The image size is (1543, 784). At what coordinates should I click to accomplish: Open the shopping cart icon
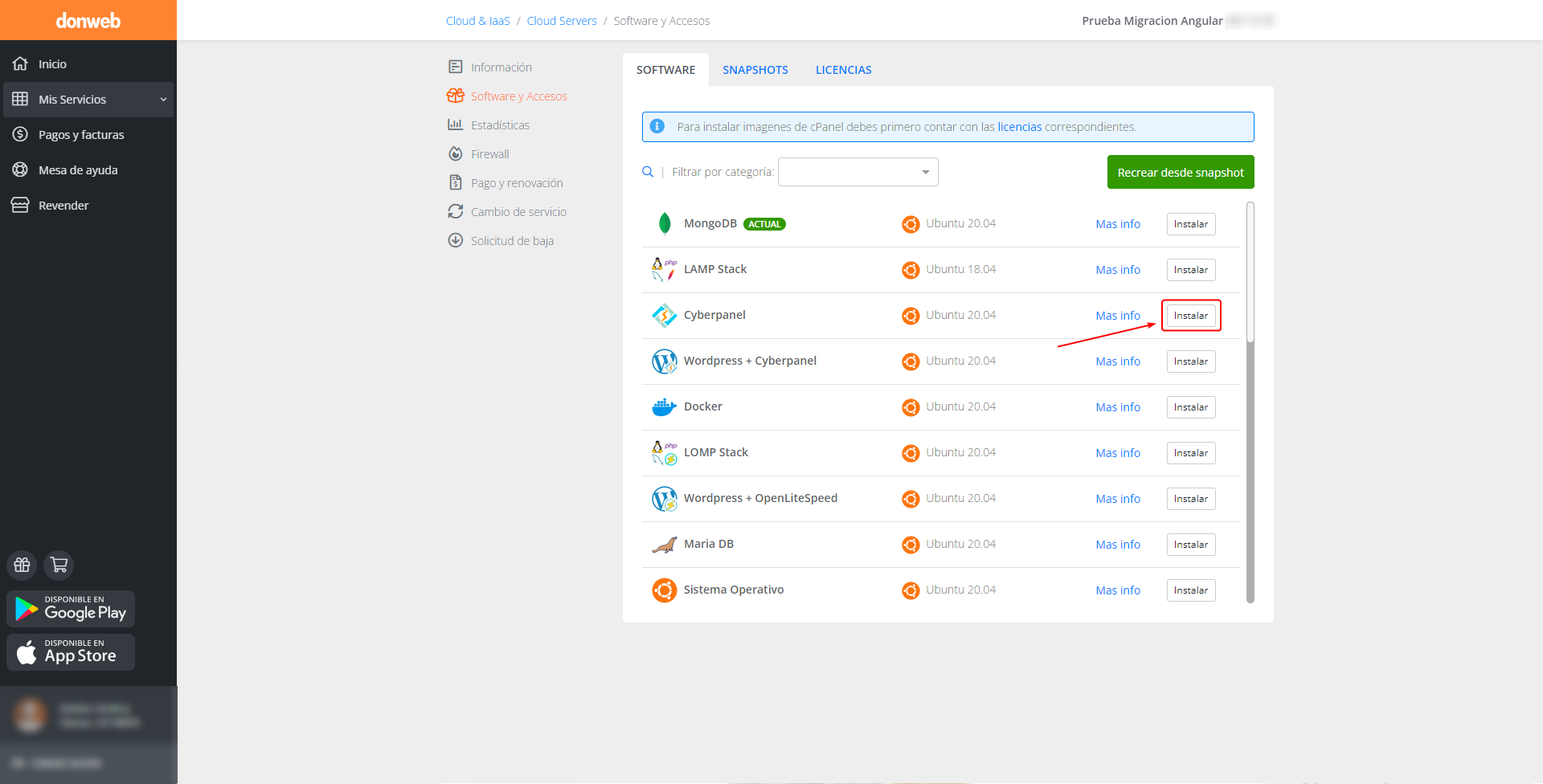(x=59, y=565)
